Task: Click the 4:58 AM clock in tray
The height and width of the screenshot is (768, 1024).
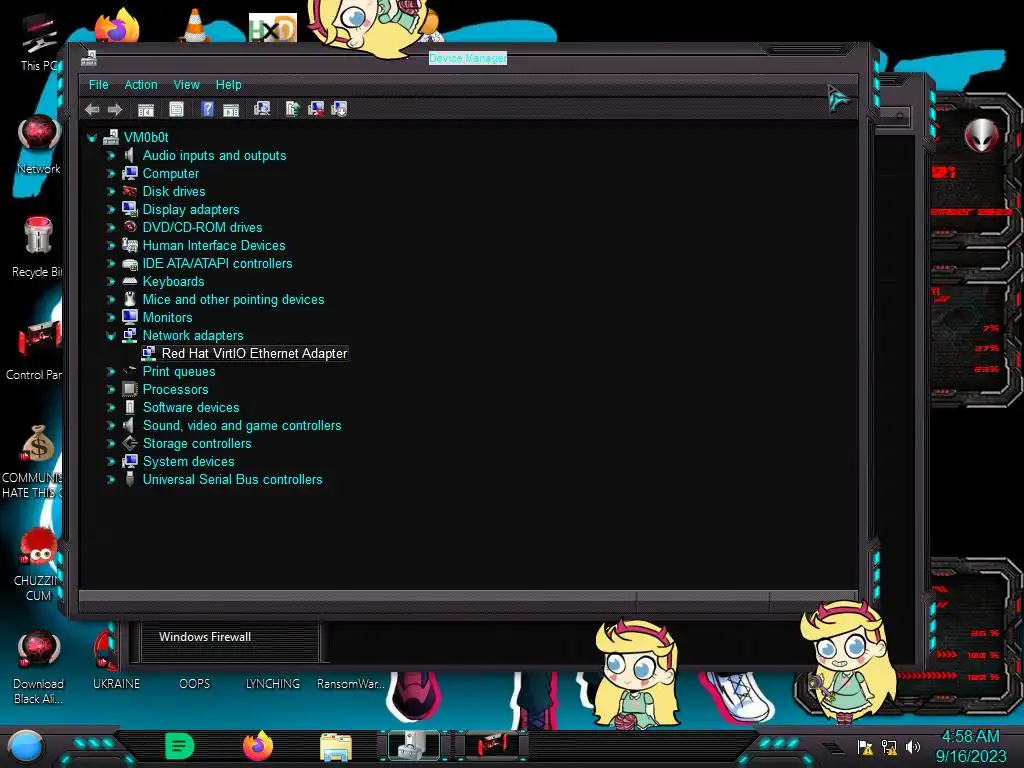Action: [x=970, y=737]
